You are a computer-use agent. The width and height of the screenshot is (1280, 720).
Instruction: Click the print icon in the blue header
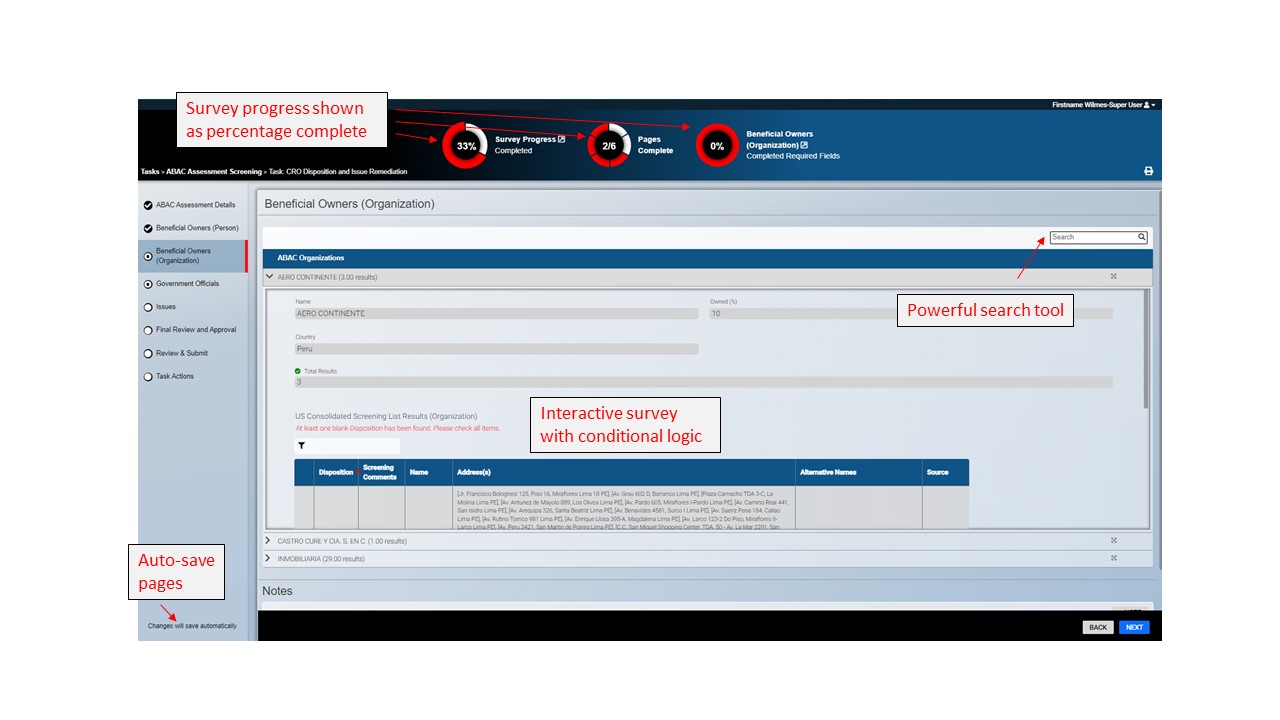[1148, 170]
